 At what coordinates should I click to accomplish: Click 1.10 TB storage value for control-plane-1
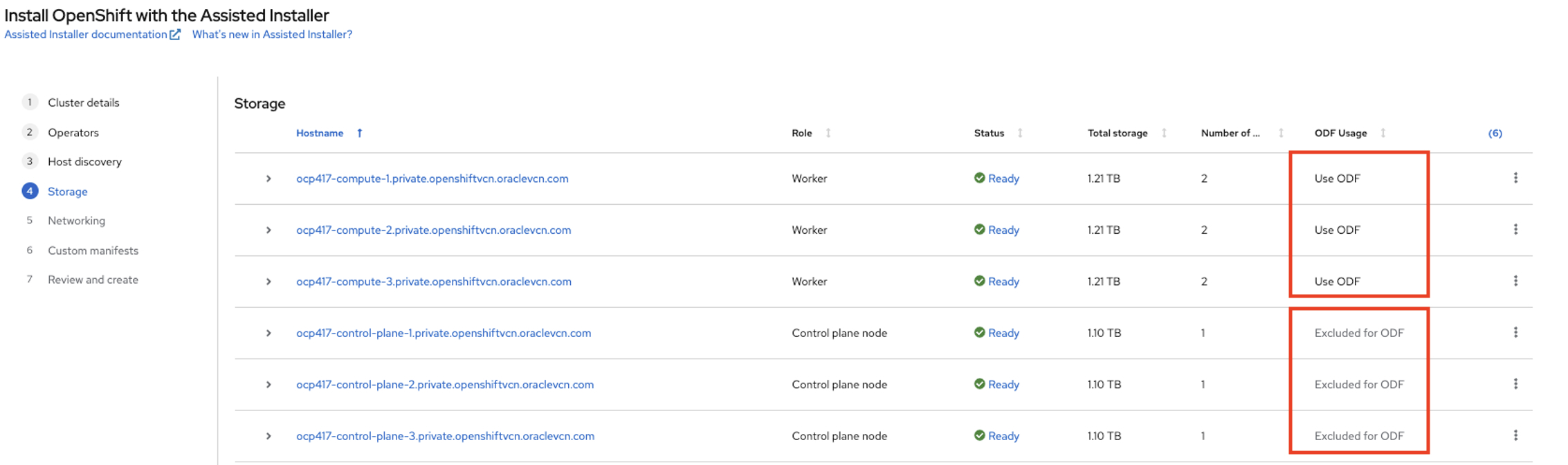(x=1104, y=333)
